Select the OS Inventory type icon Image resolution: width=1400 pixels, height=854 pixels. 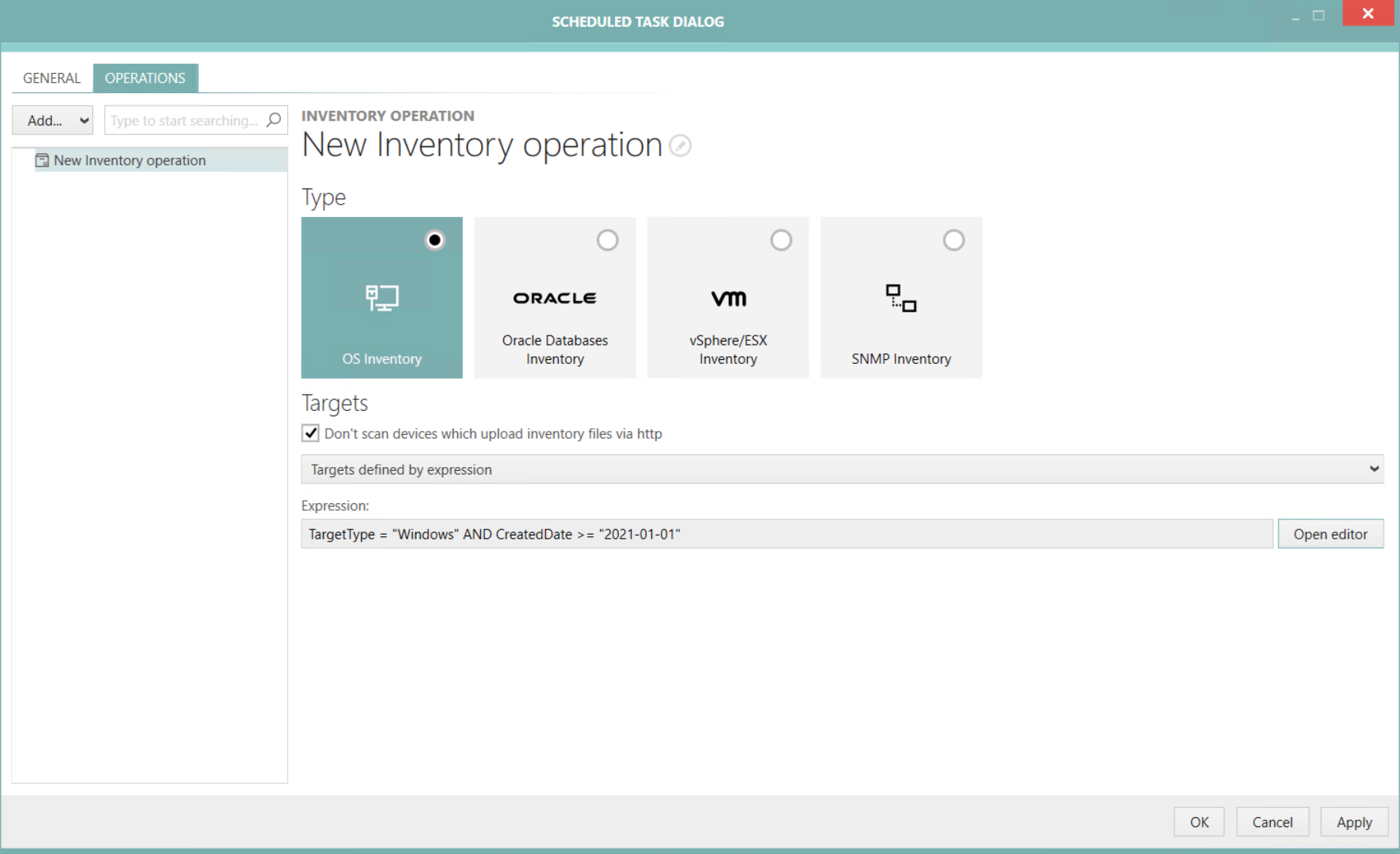(381, 299)
